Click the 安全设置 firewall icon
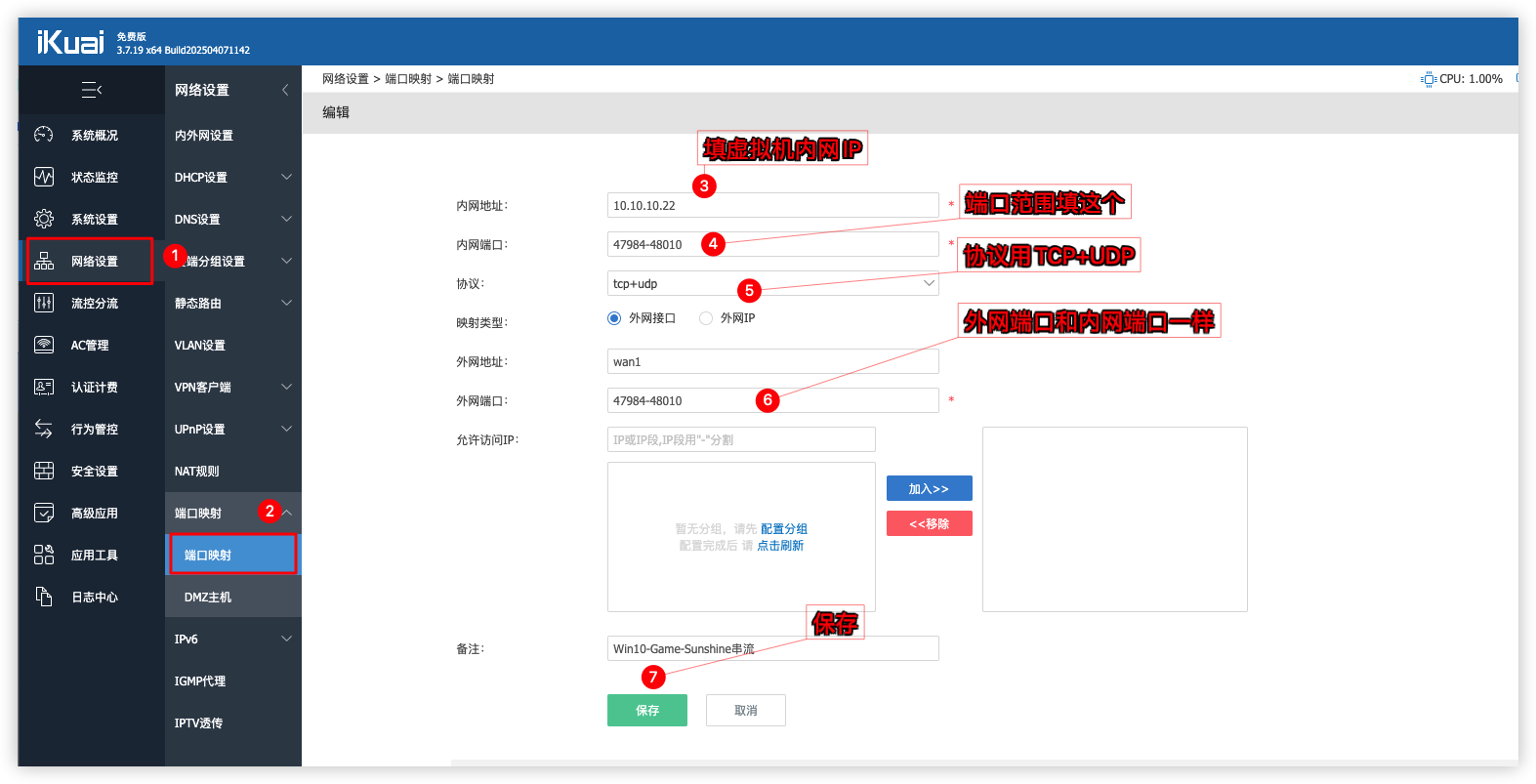The height and width of the screenshot is (784, 1536). (x=44, y=471)
